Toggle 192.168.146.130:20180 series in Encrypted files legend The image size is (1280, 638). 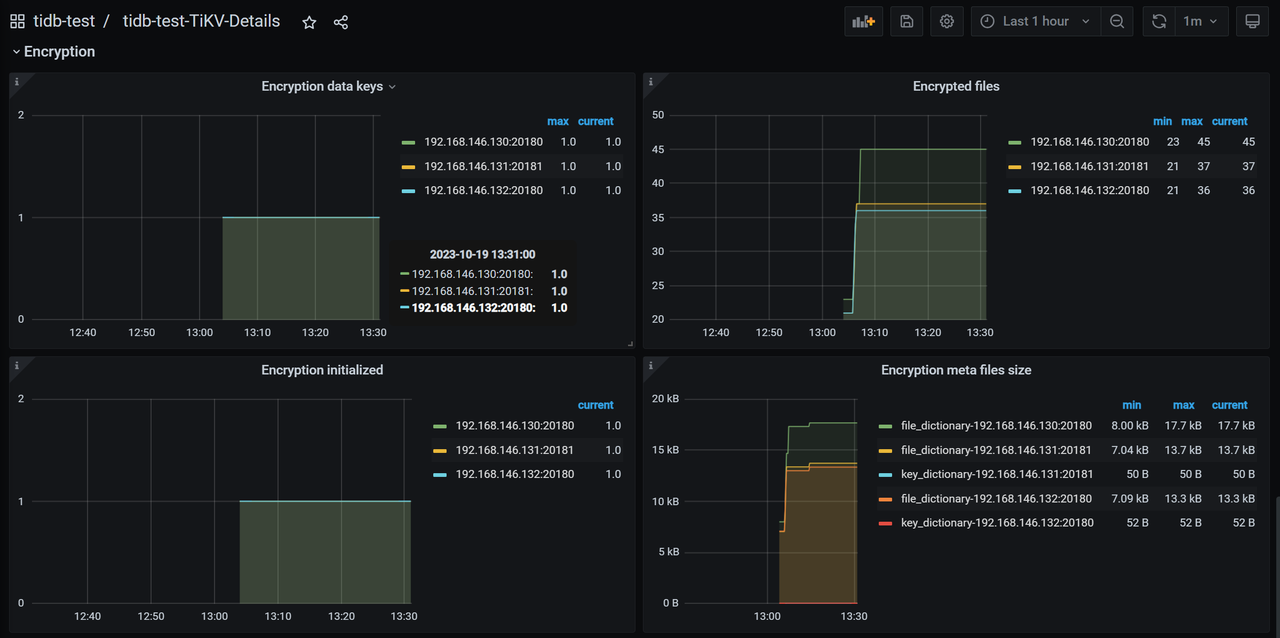1089,142
